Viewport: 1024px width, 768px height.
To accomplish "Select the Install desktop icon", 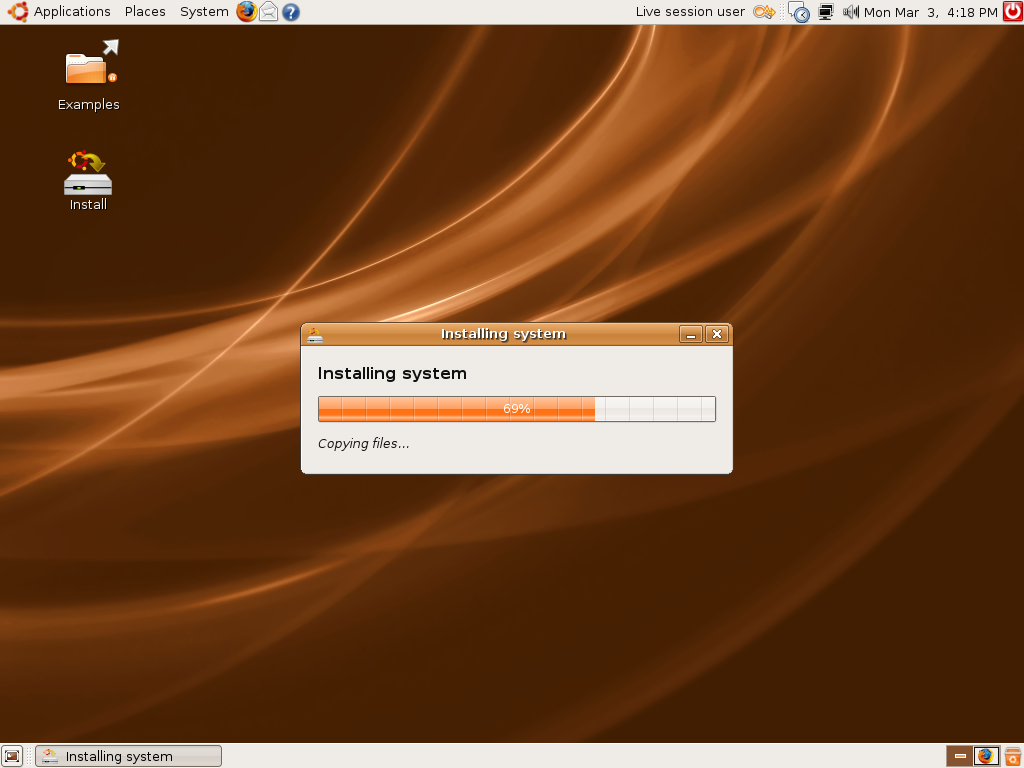I will (x=88, y=181).
